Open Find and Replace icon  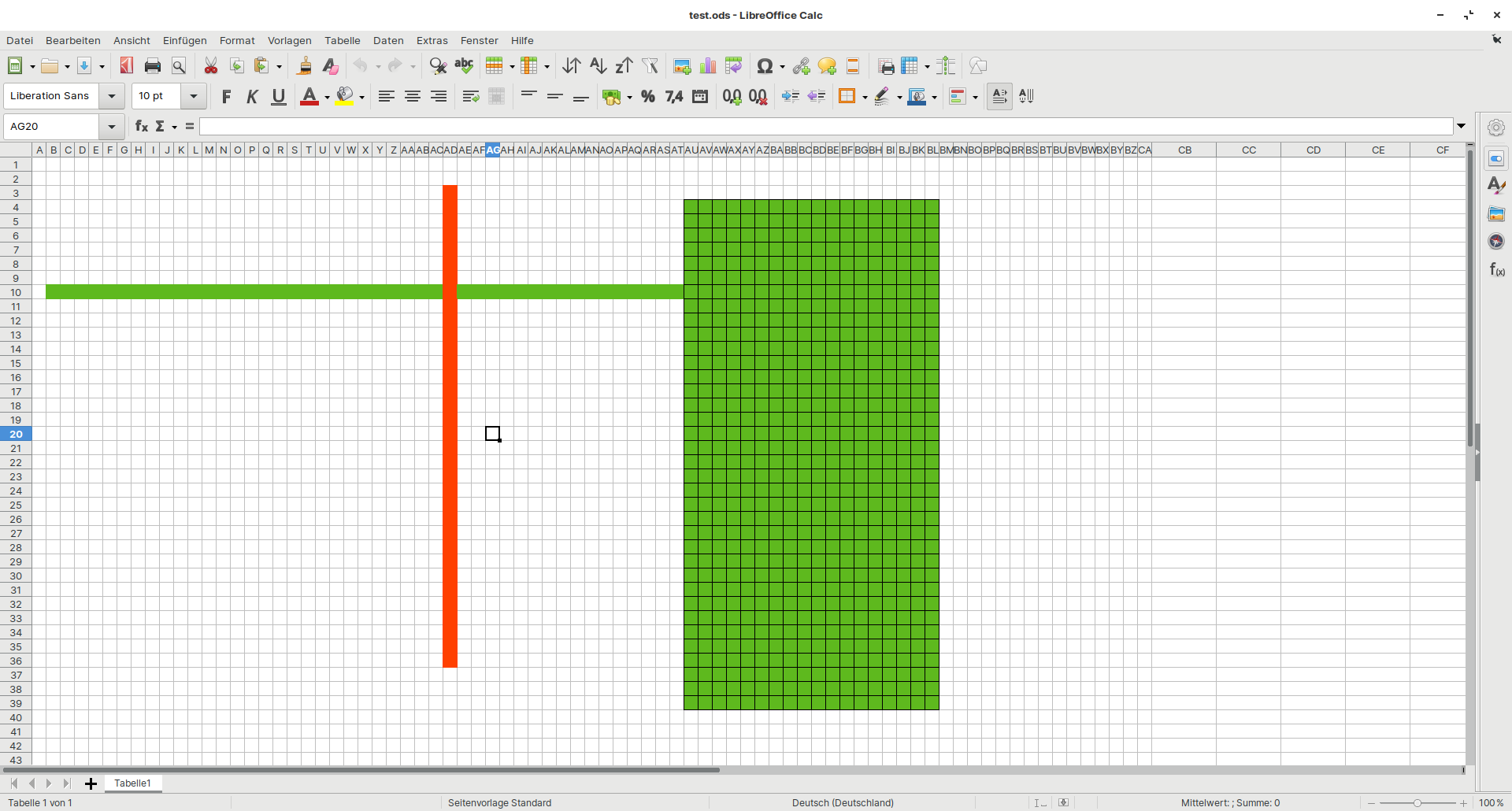[x=439, y=66]
